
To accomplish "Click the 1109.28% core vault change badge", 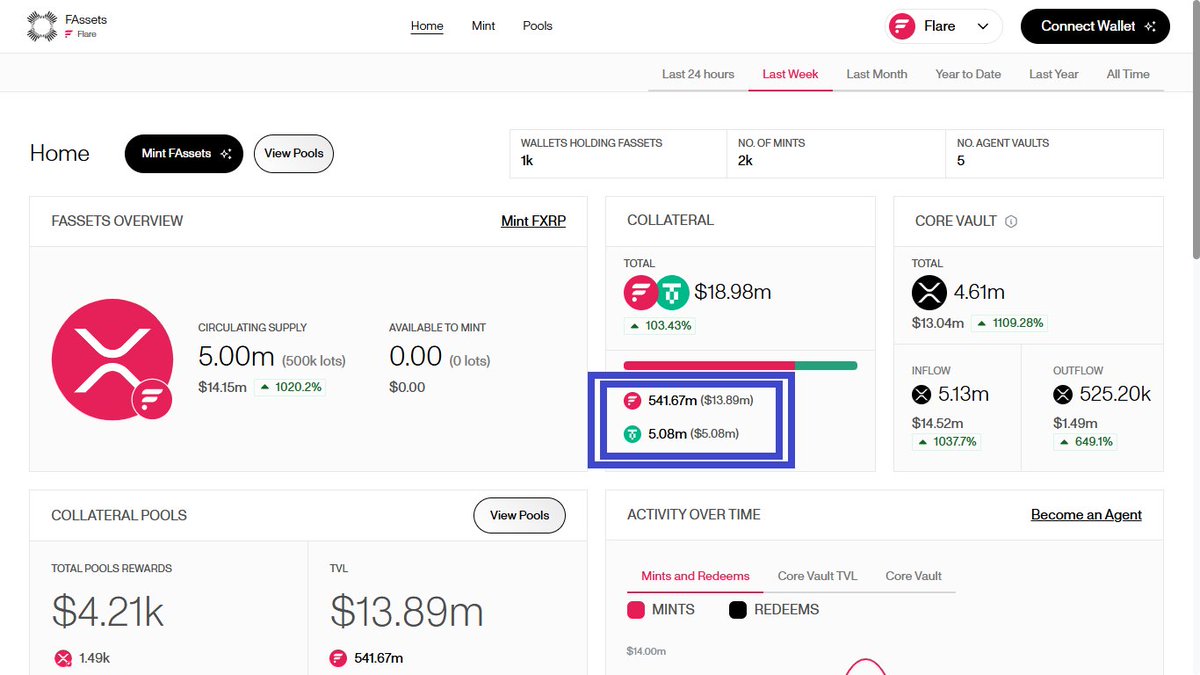I will [1009, 323].
